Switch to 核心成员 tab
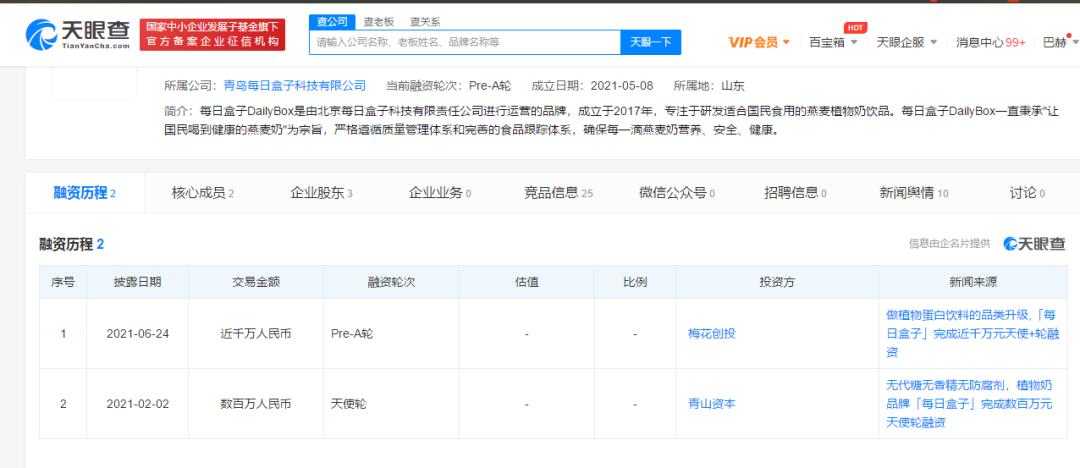Screen dimensions: 1080x468 tap(202, 193)
